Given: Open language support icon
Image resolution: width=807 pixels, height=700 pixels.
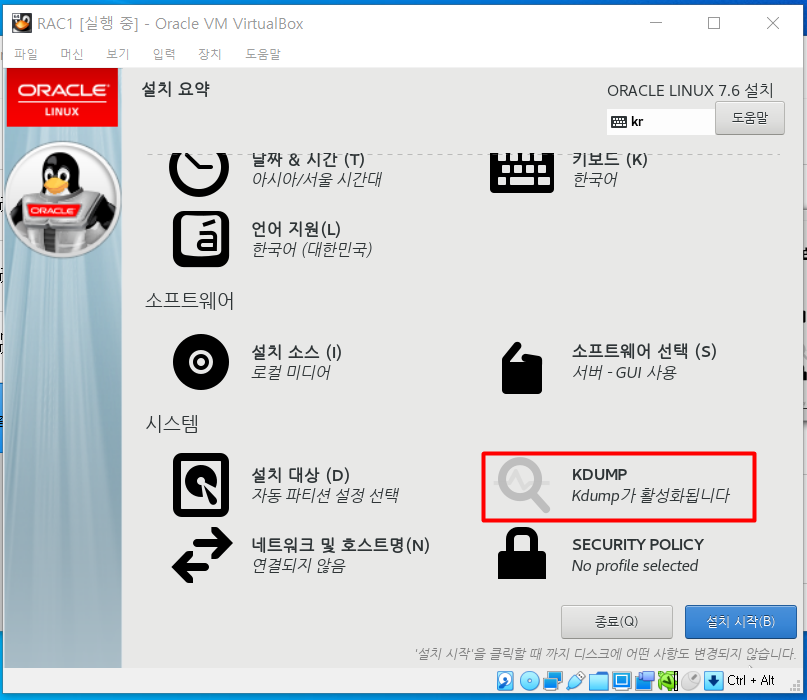Looking at the screenshot, I should pos(201,239).
